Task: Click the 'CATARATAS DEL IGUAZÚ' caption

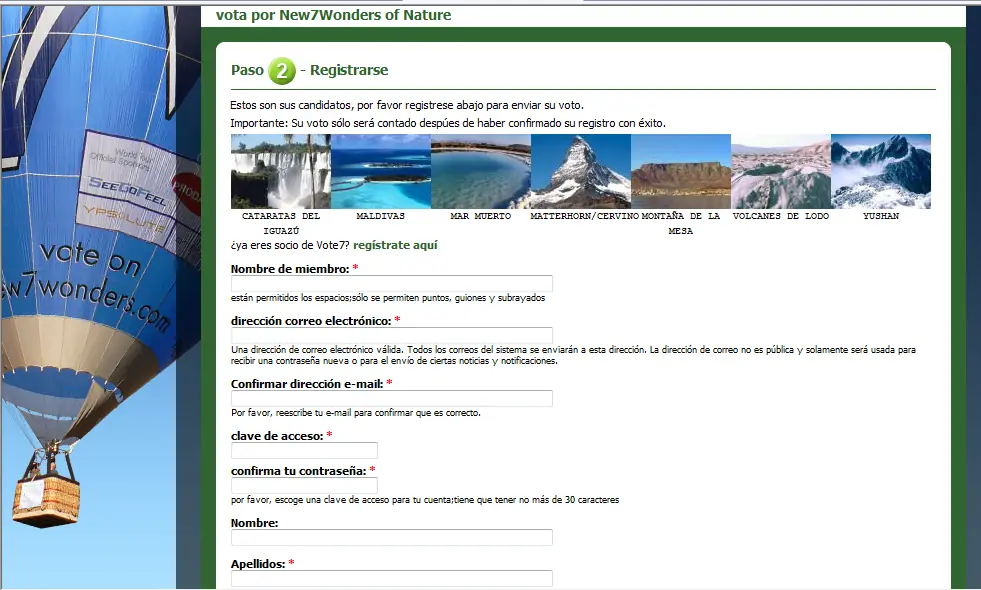Action: (x=281, y=223)
